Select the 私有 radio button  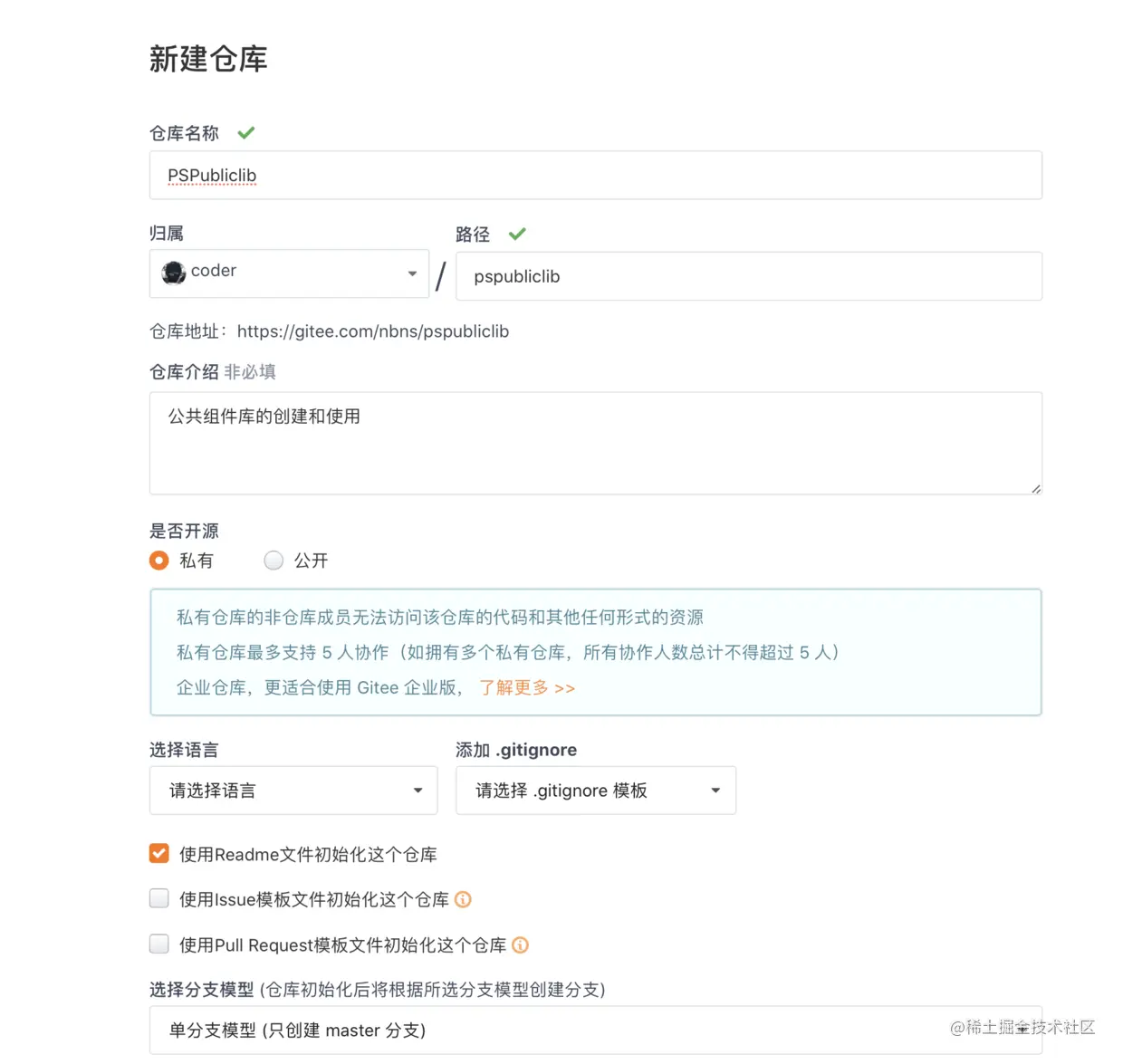(158, 561)
